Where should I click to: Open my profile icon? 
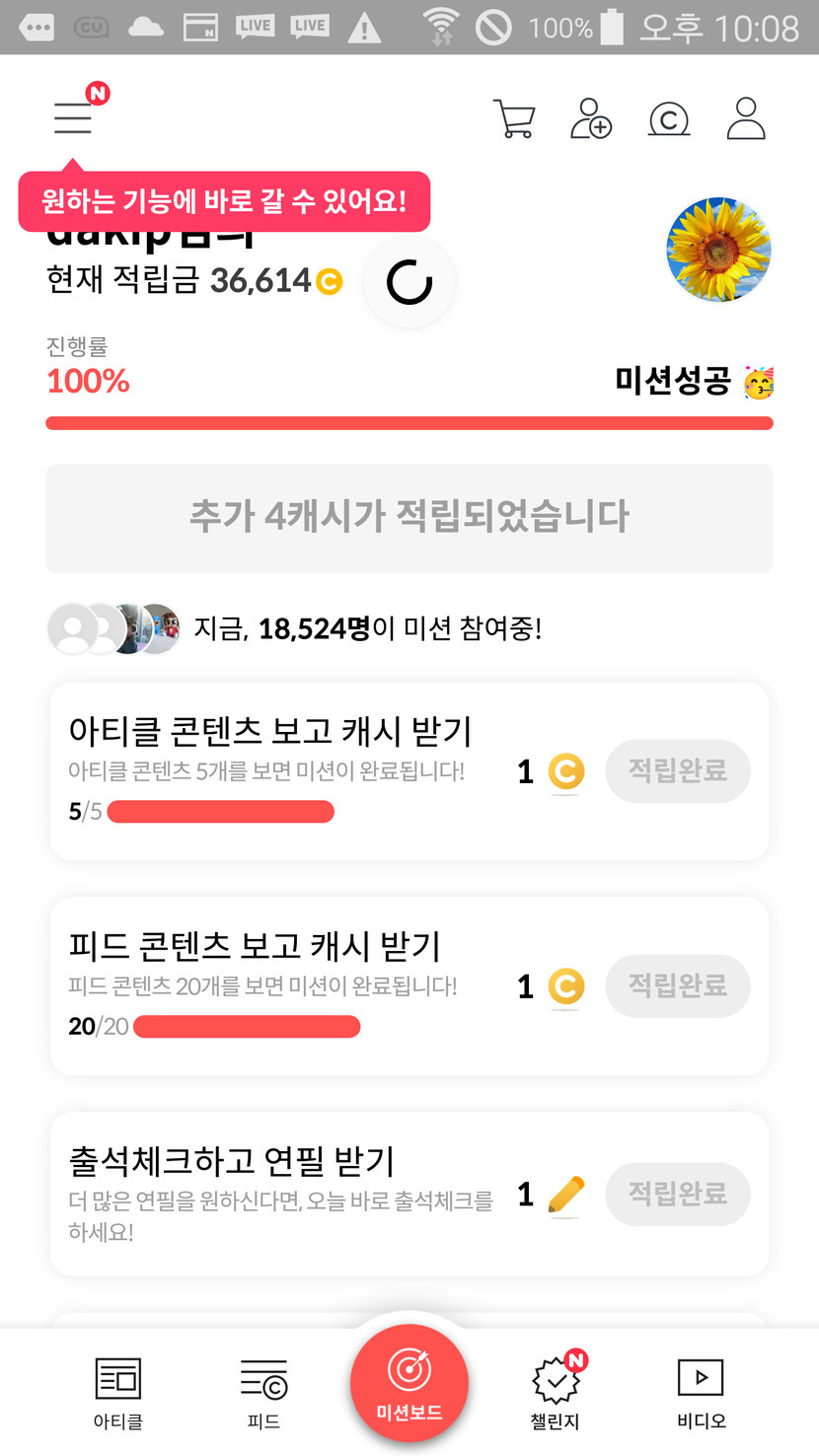point(746,118)
